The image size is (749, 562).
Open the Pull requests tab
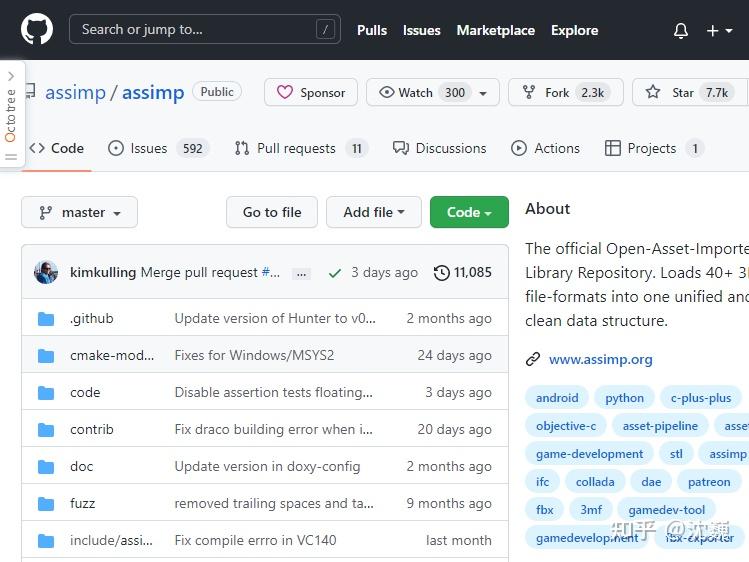click(x=296, y=148)
